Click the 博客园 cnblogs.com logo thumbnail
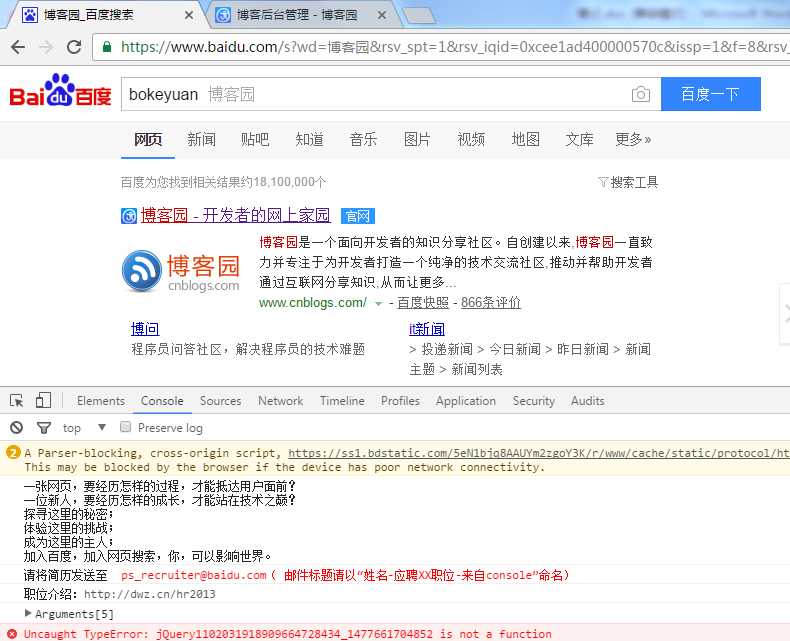 pos(180,272)
